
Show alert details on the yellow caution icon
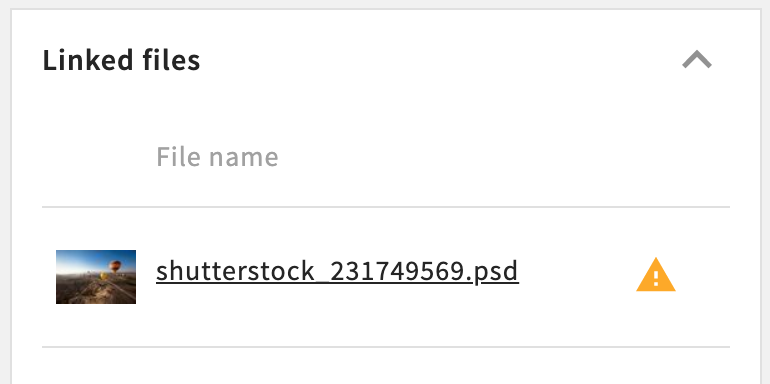pyautogui.click(x=656, y=275)
